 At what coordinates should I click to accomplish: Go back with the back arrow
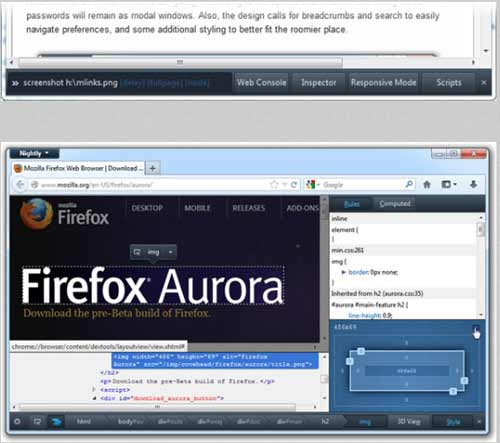[x=20, y=185]
